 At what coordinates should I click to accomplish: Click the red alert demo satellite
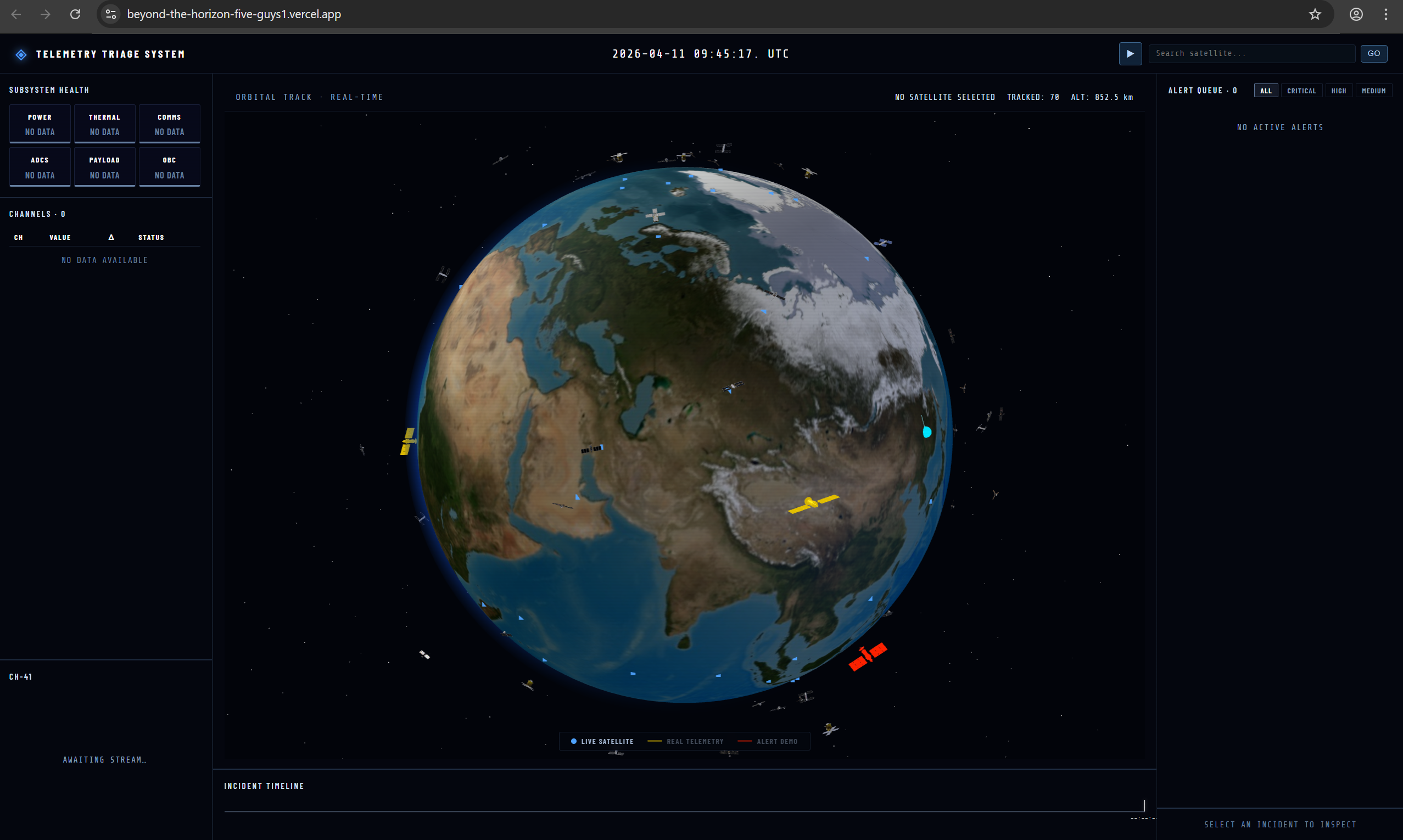tap(868, 657)
